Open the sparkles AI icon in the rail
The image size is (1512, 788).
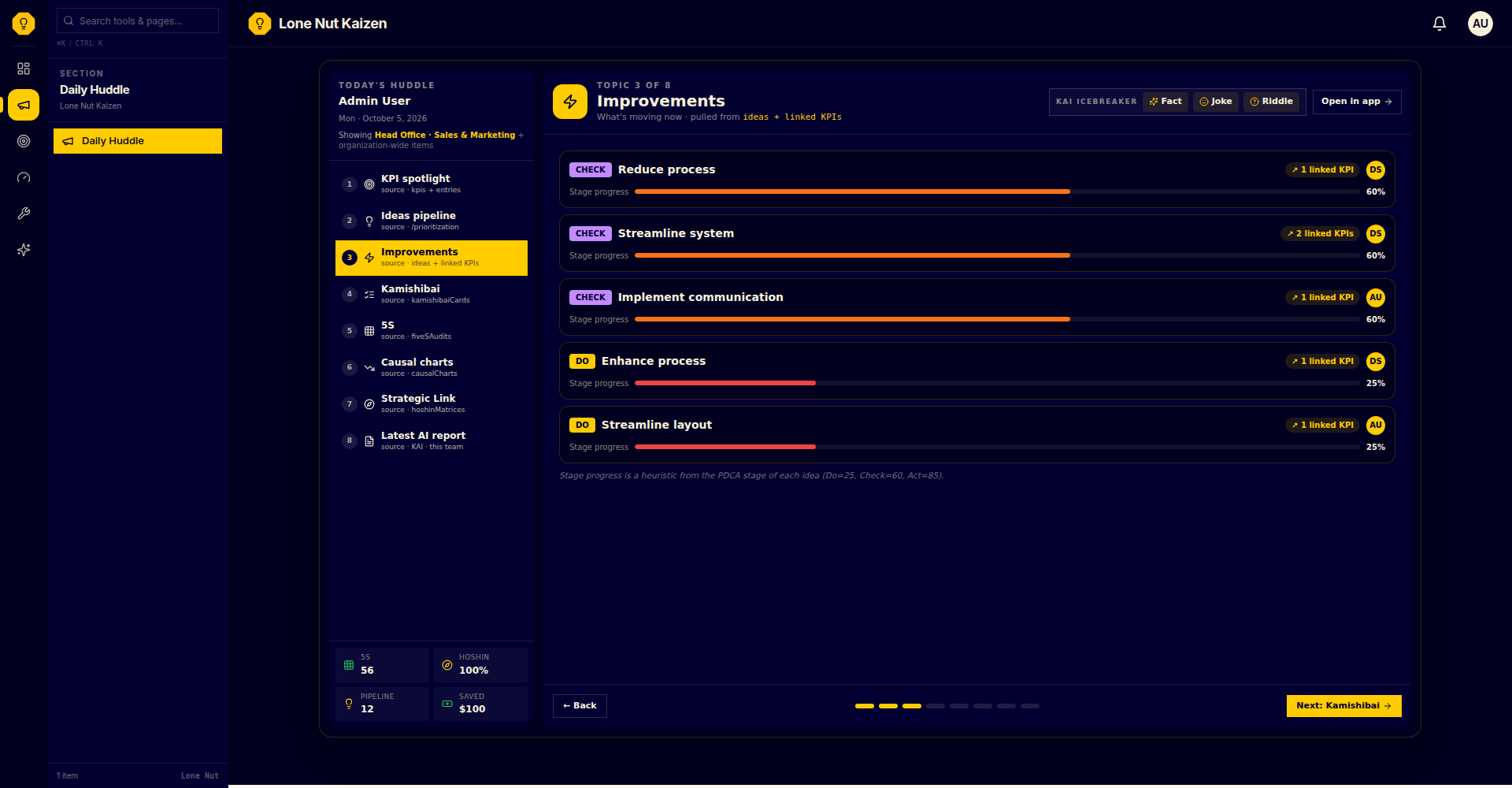coord(24,250)
